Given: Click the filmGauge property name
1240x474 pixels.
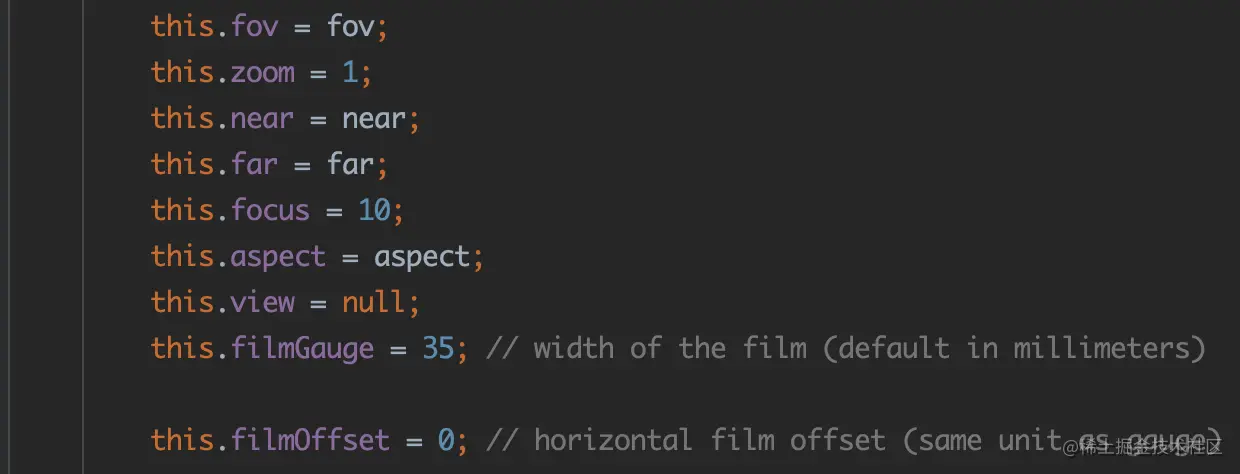Looking at the screenshot, I should [302, 348].
